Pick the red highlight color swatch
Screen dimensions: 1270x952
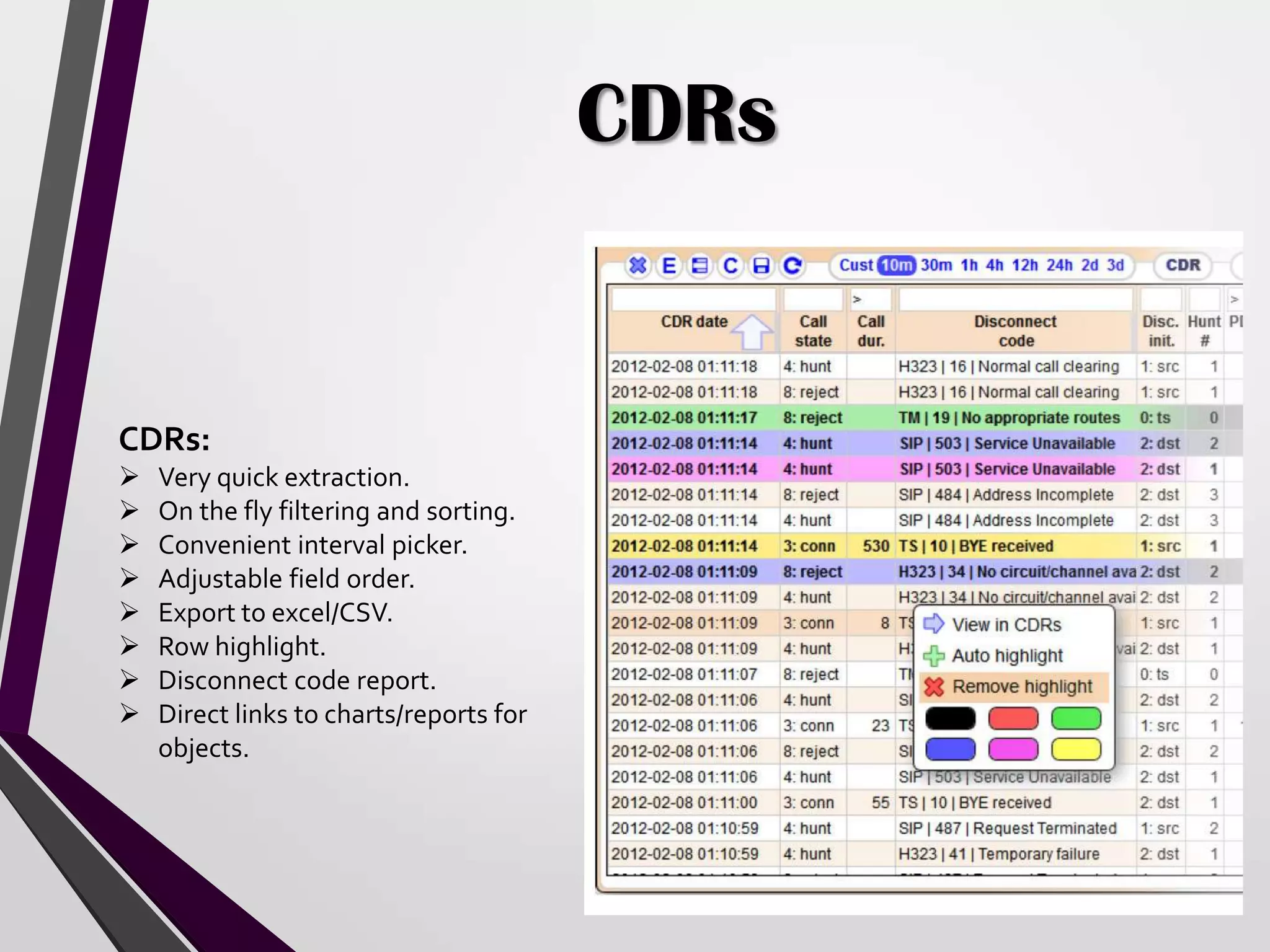point(1013,718)
